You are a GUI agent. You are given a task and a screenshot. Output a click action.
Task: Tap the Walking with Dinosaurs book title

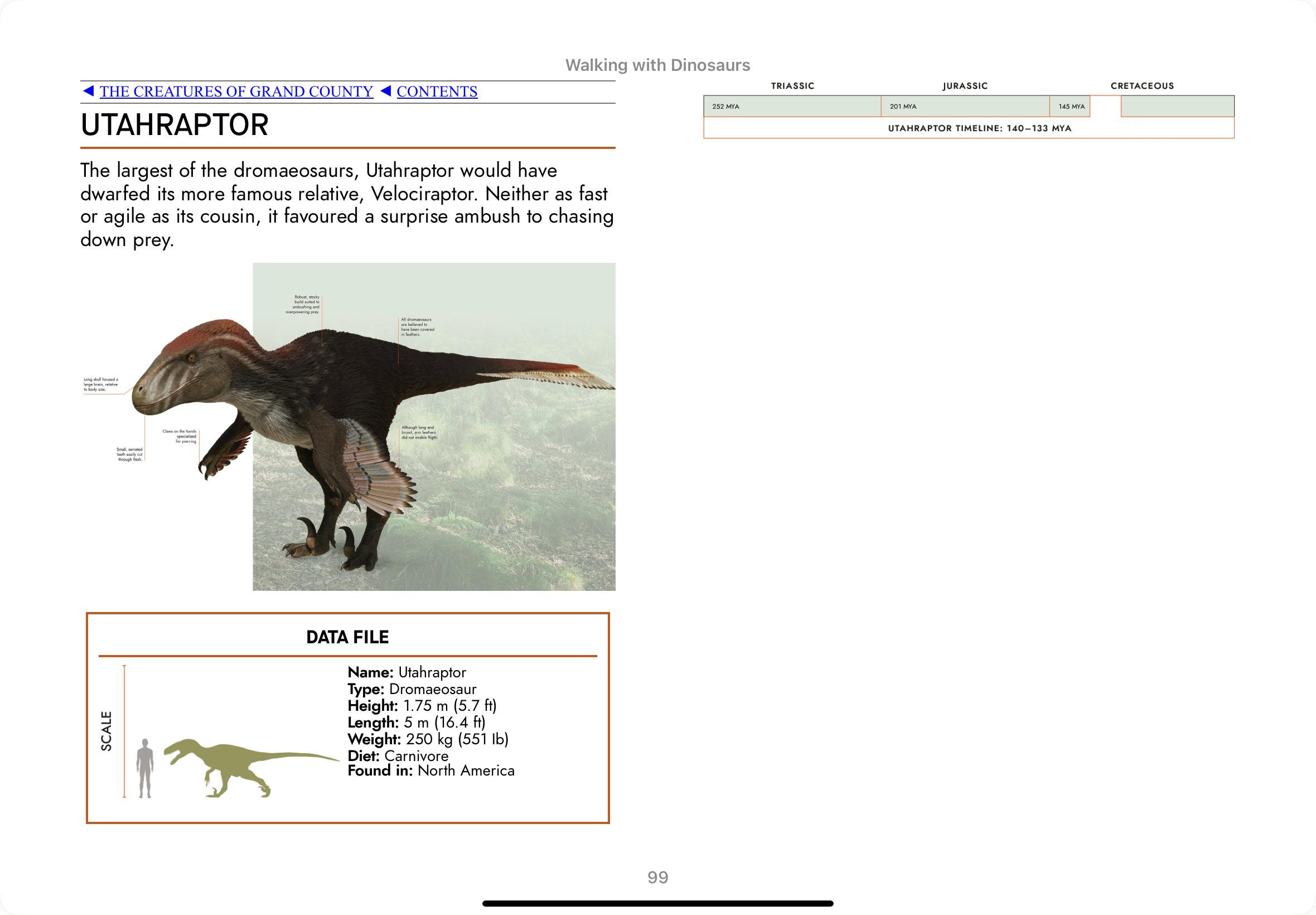pos(657,65)
